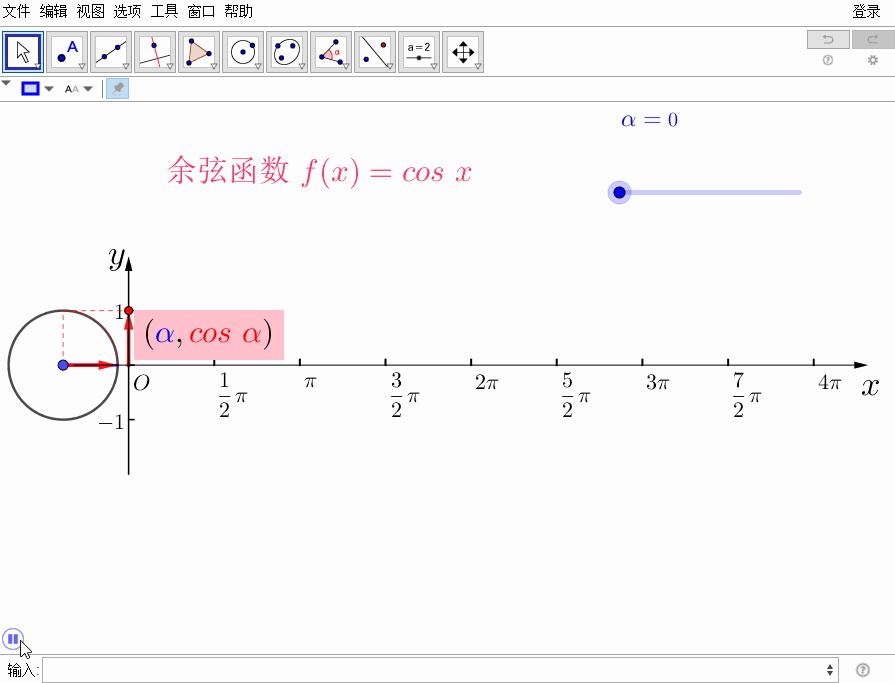
Task: Select the Line tool
Action: click(x=111, y=51)
